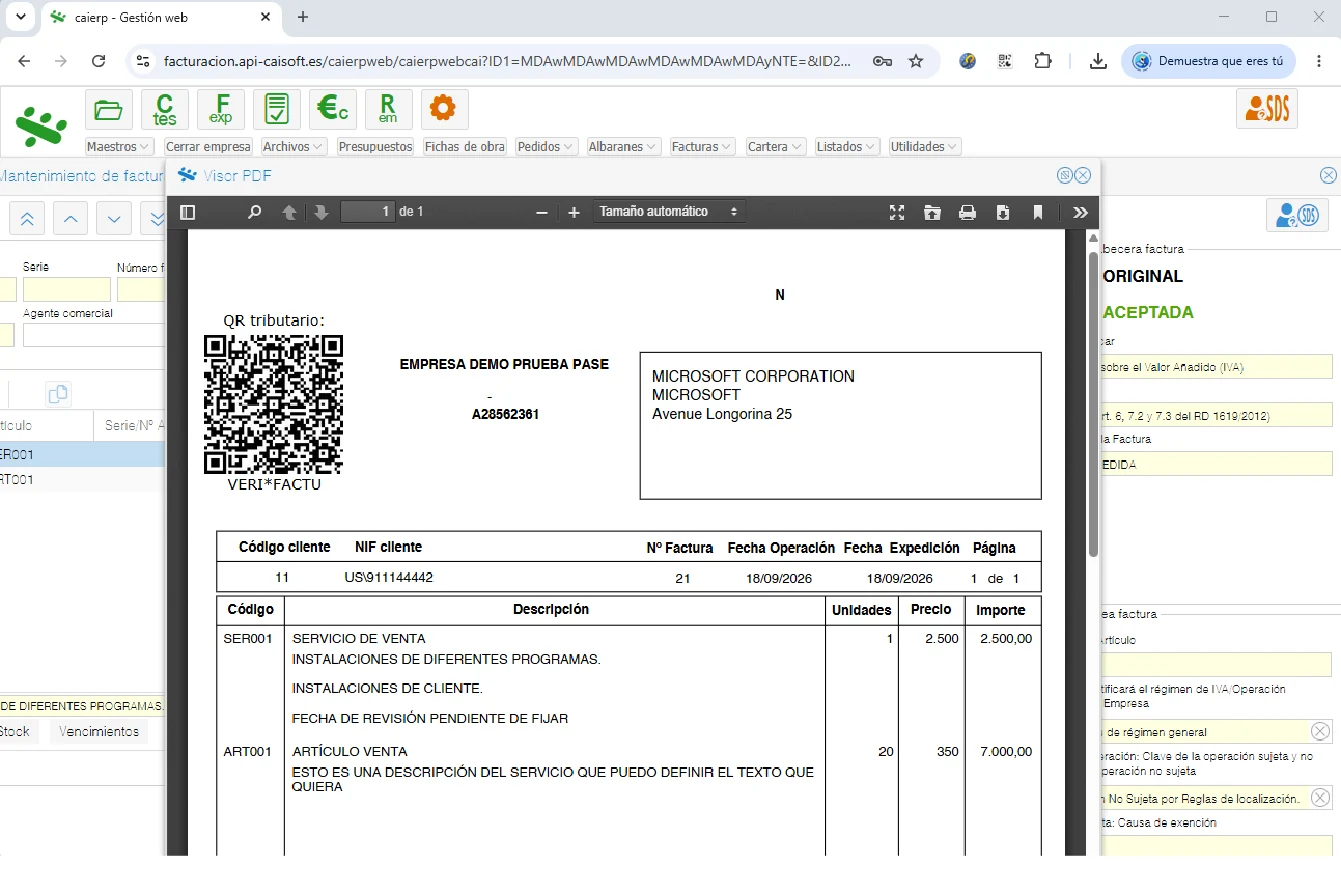The width and height of the screenshot is (1341, 874).
Task: Open the Cartera dropdown menu
Action: pos(775,146)
